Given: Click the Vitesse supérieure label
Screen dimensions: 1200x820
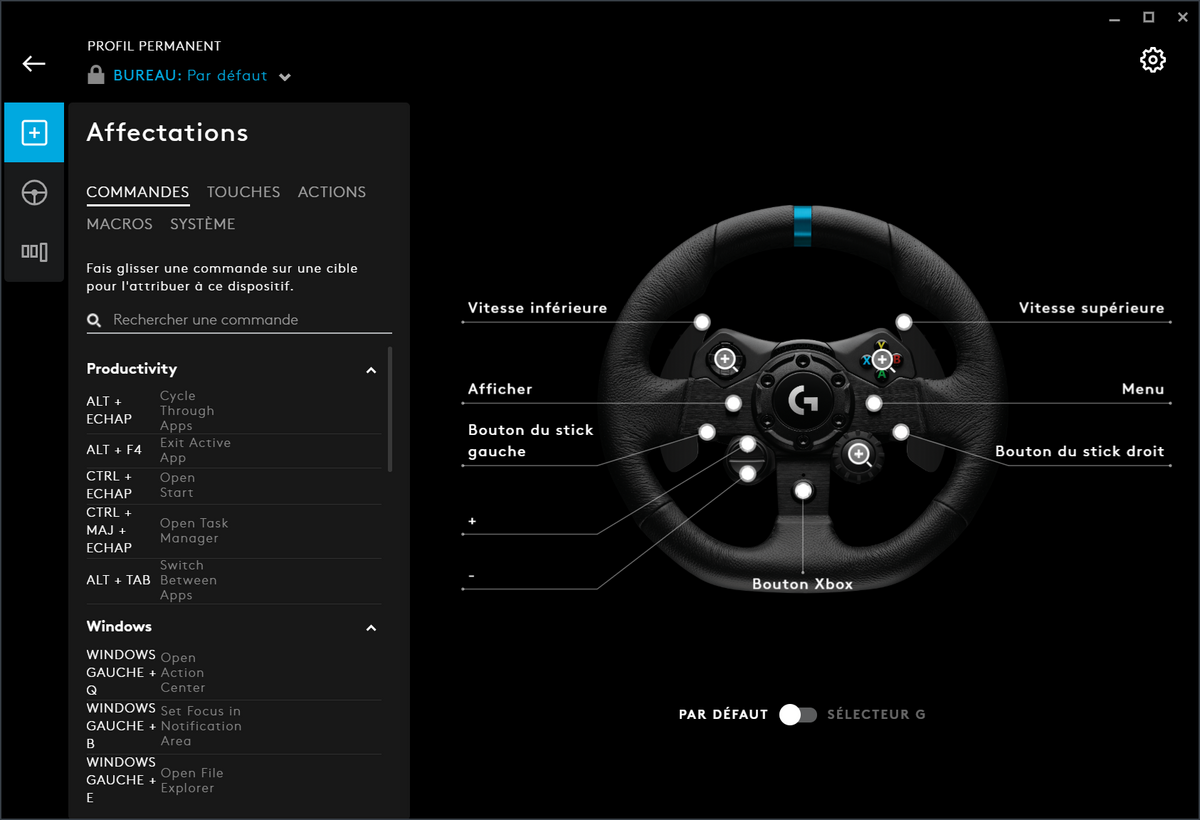Looking at the screenshot, I should [x=1092, y=308].
